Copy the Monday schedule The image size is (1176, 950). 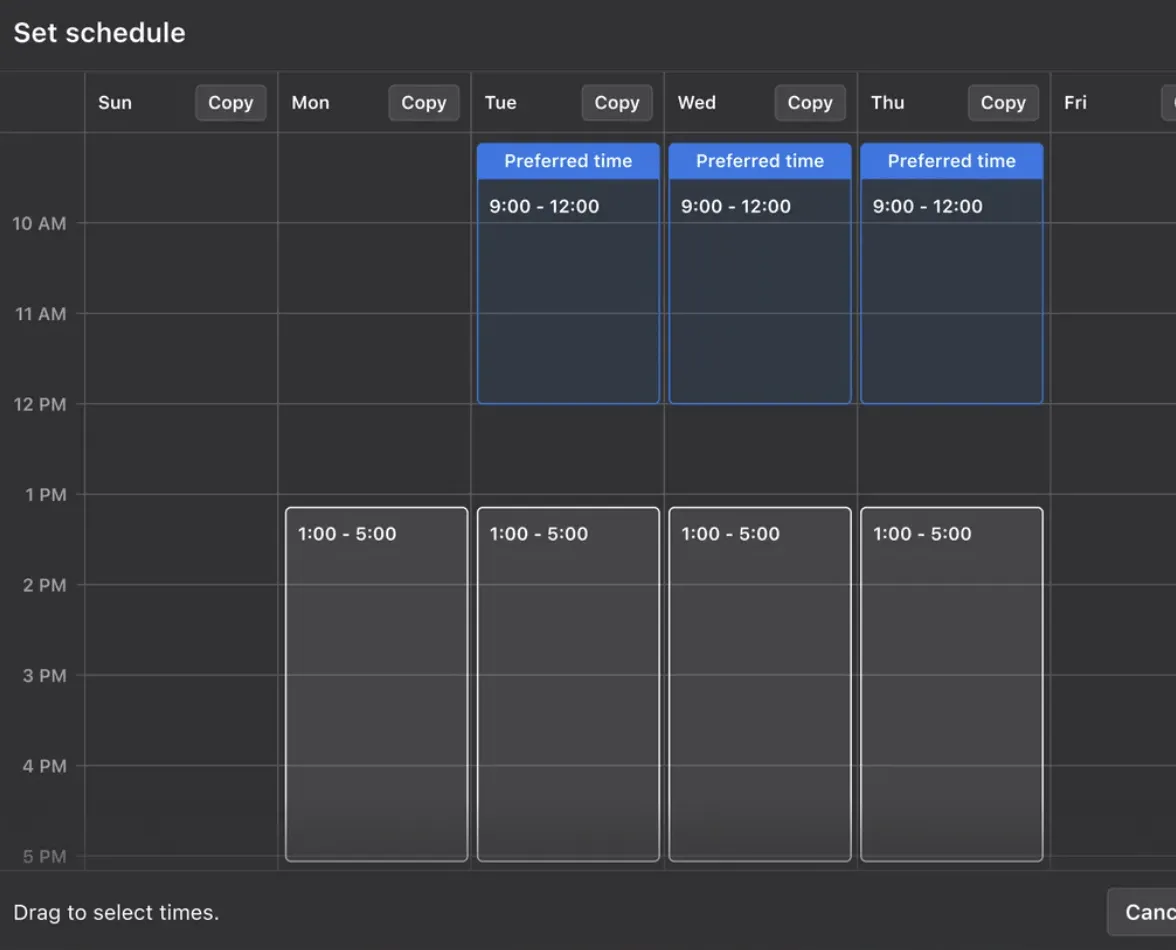424,103
